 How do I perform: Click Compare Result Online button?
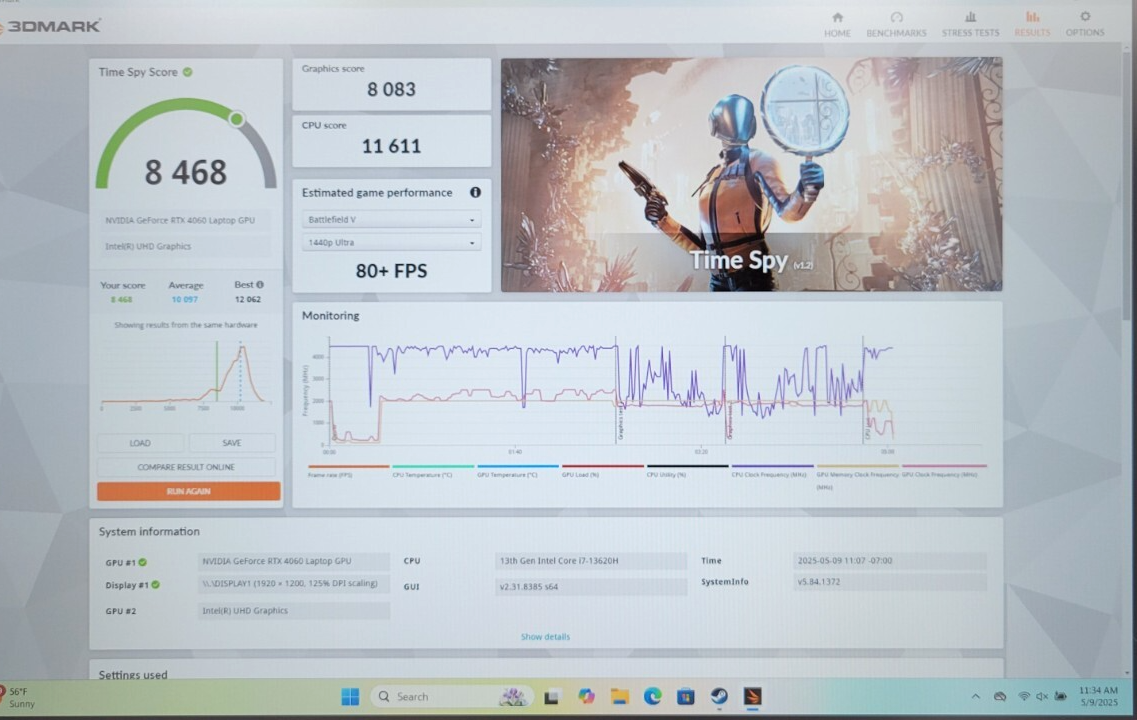(186, 467)
